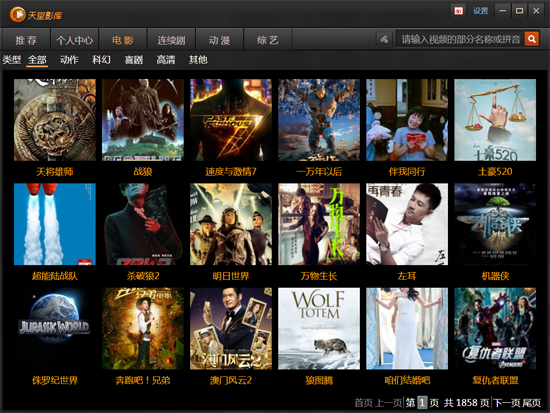Select the 电影 tab
Viewport: 550px width, 413px height.
(x=123, y=40)
